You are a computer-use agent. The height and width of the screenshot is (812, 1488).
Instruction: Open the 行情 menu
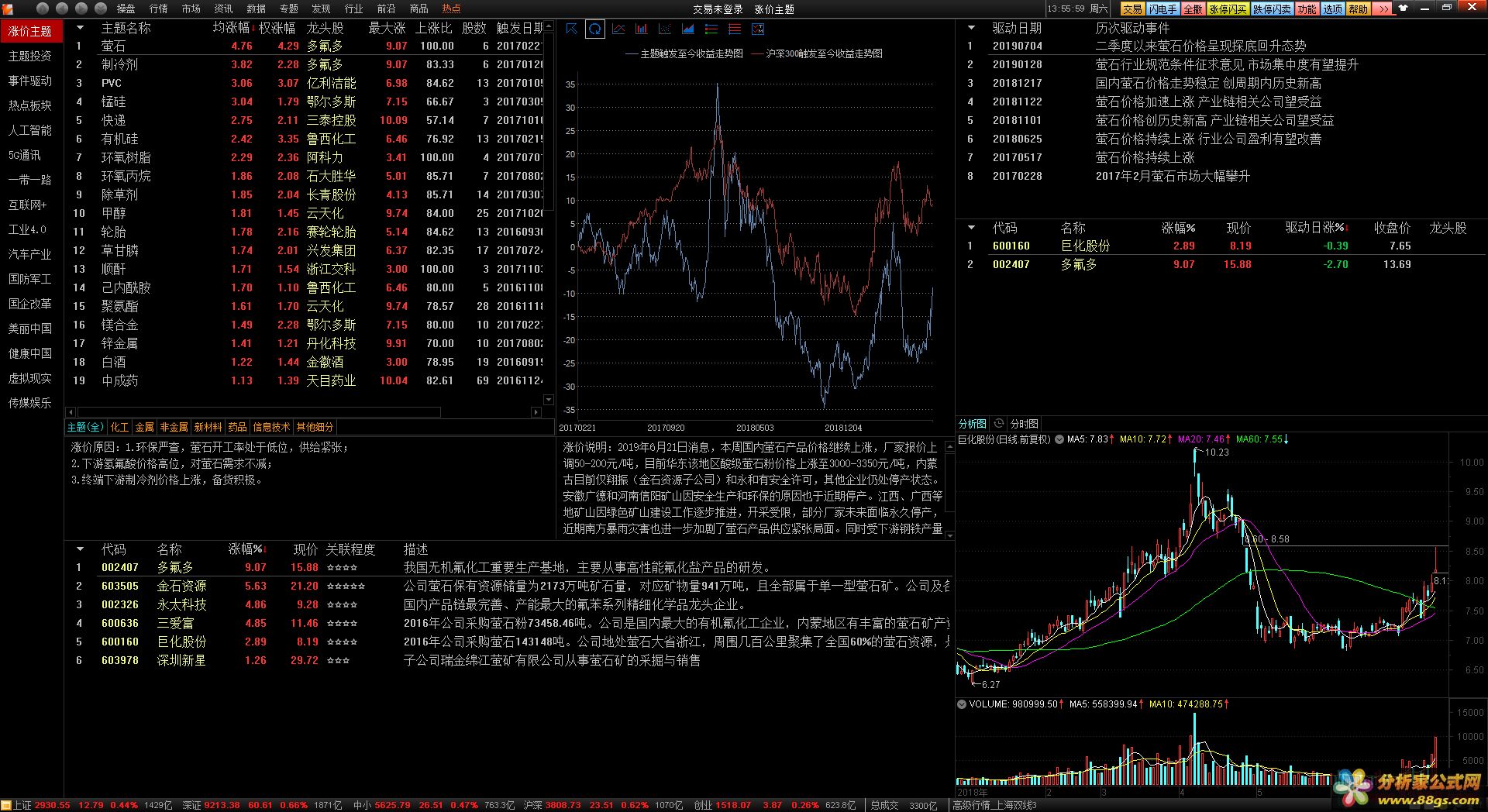(159, 9)
